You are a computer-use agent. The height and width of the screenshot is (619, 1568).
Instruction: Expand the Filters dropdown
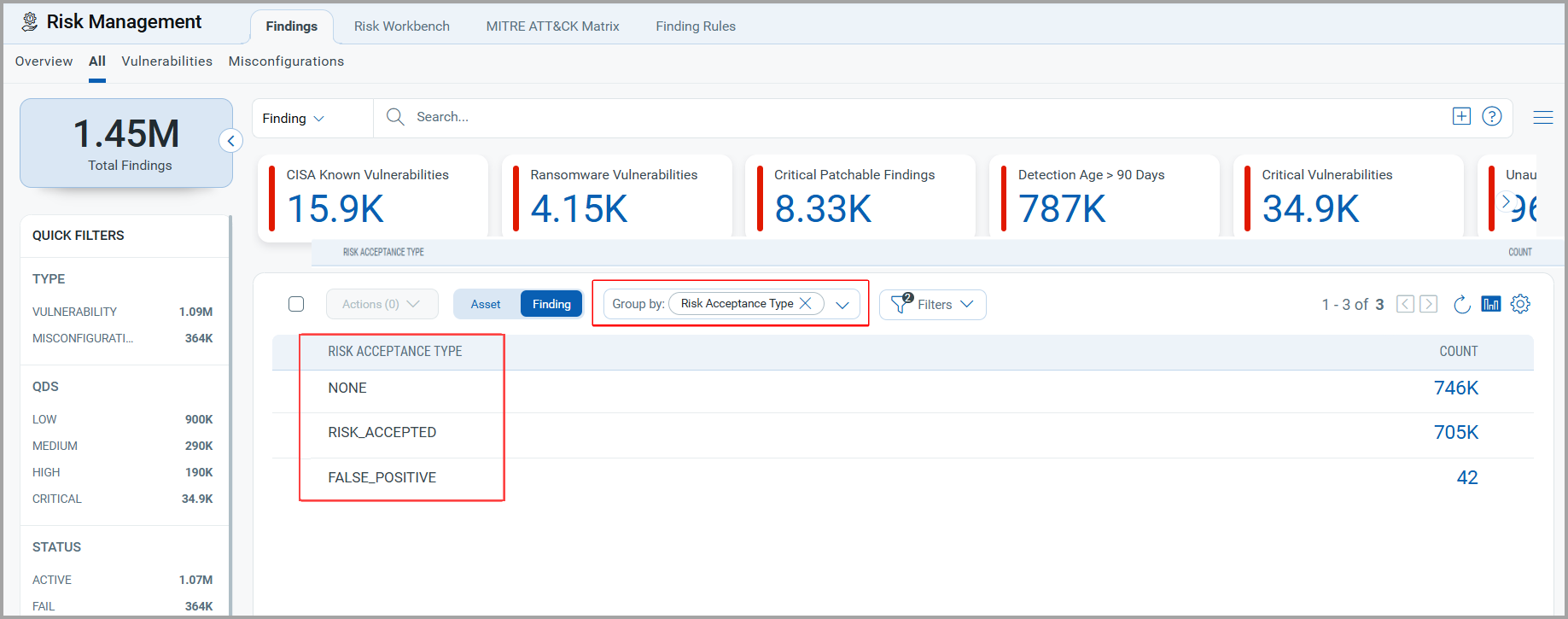933,305
